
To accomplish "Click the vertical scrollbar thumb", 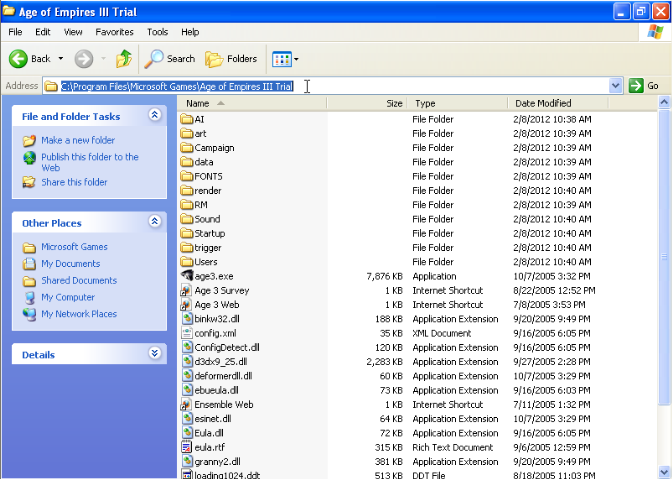I will 664,257.
